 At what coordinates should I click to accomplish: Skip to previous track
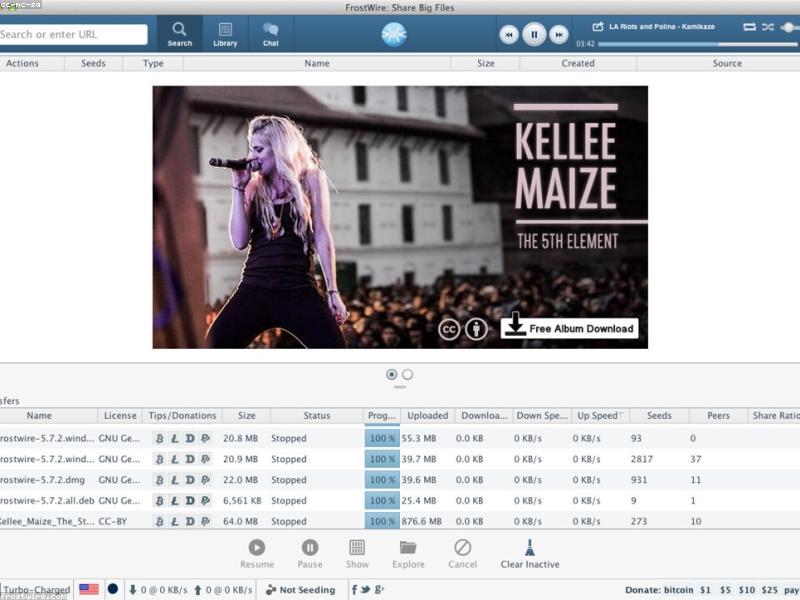(x=509, y=34)
